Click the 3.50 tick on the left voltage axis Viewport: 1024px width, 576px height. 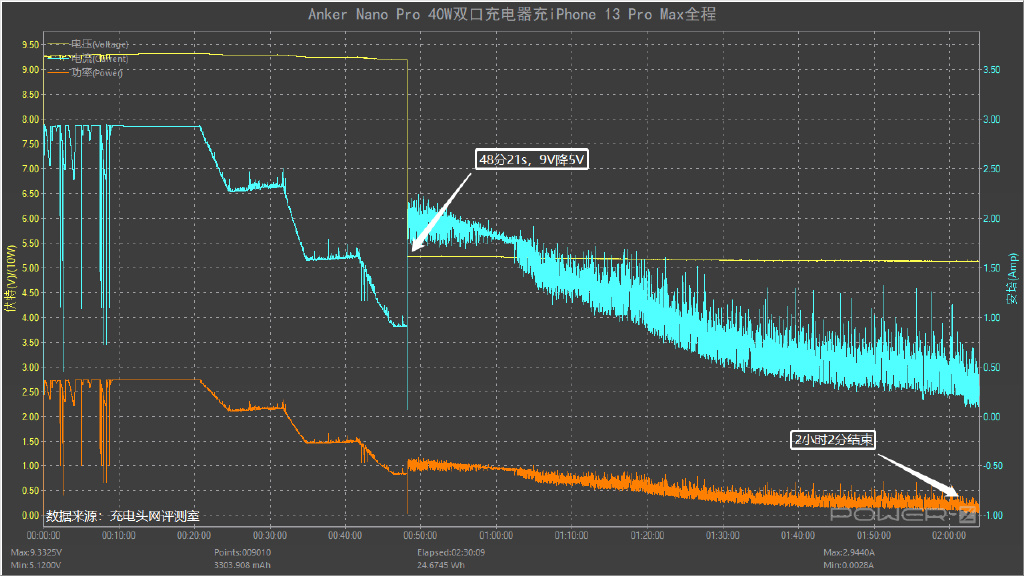click(x=31, y=342)
